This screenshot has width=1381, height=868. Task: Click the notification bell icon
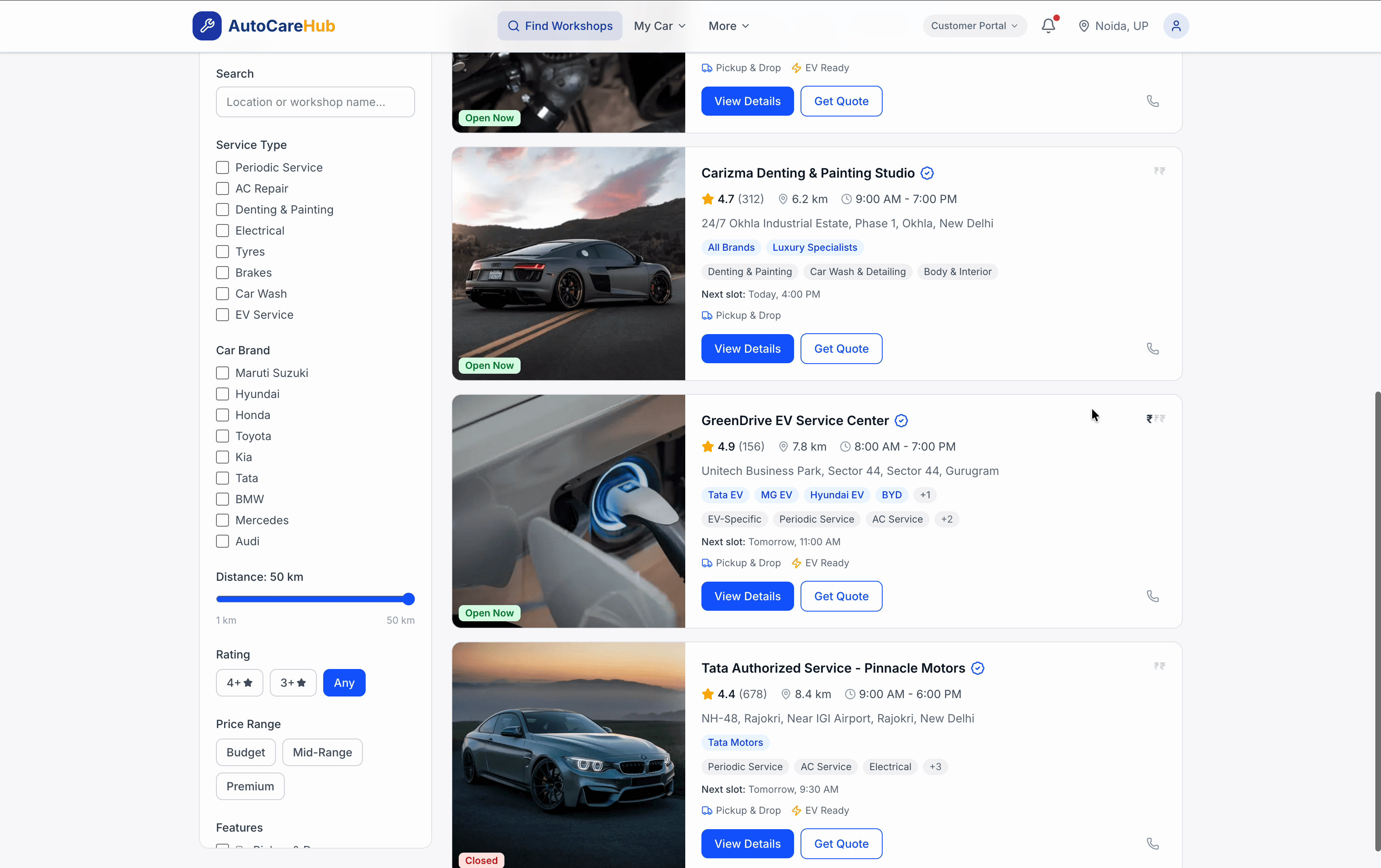pos(1048,26)
